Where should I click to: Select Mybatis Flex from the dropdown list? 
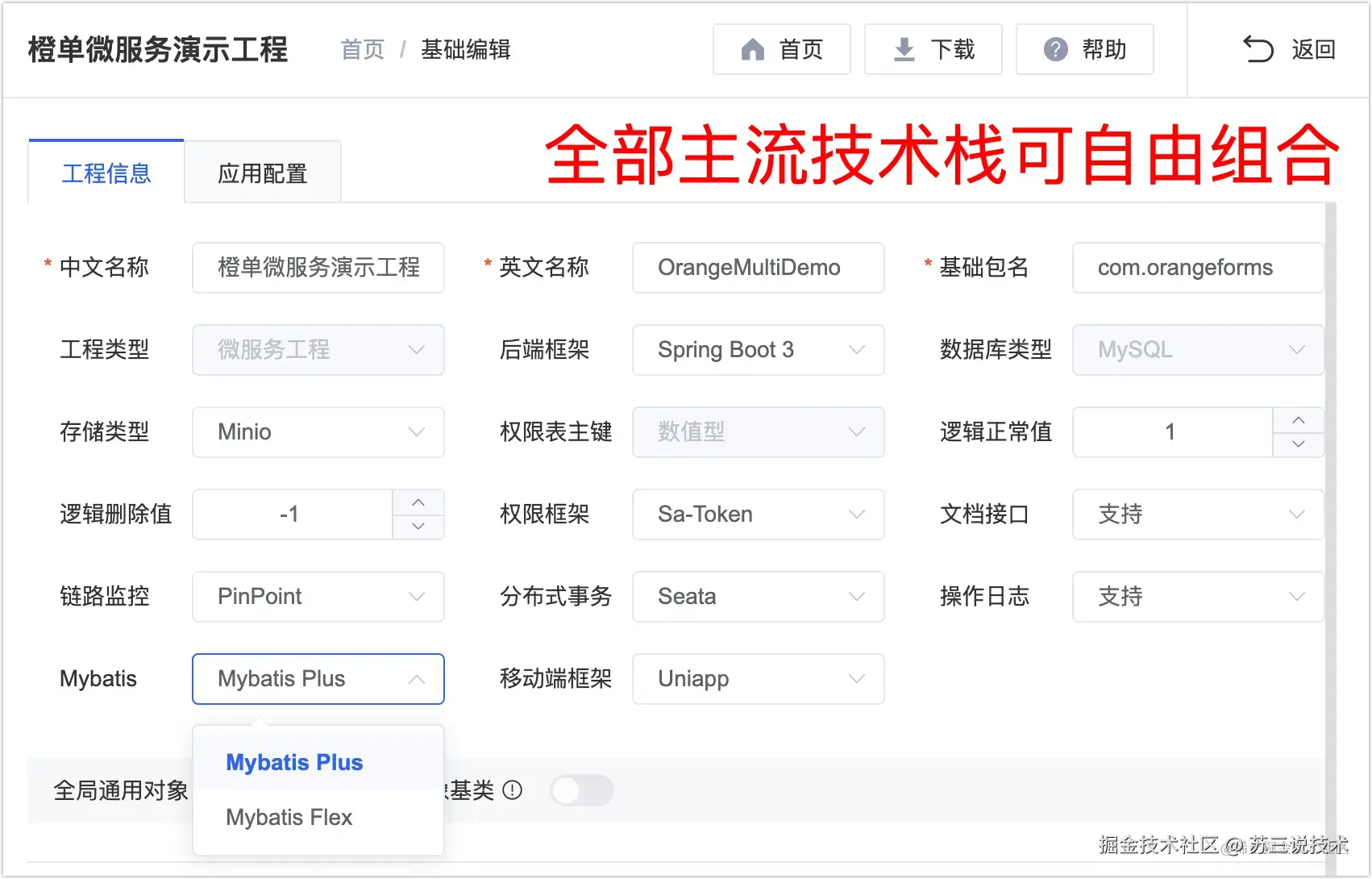point(289,818)
